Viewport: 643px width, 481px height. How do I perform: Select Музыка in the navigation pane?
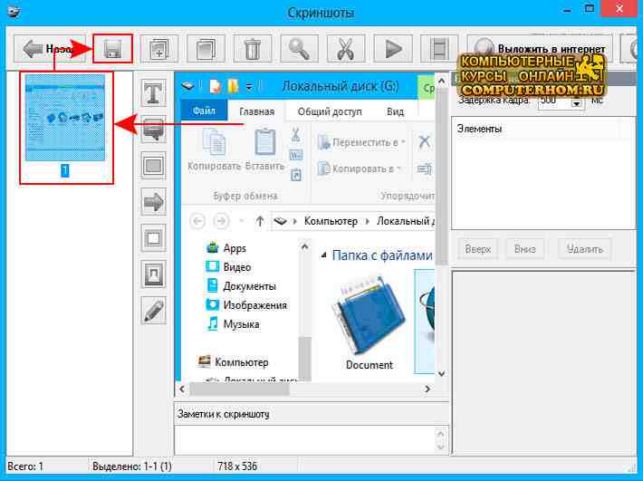pos(233,324)
